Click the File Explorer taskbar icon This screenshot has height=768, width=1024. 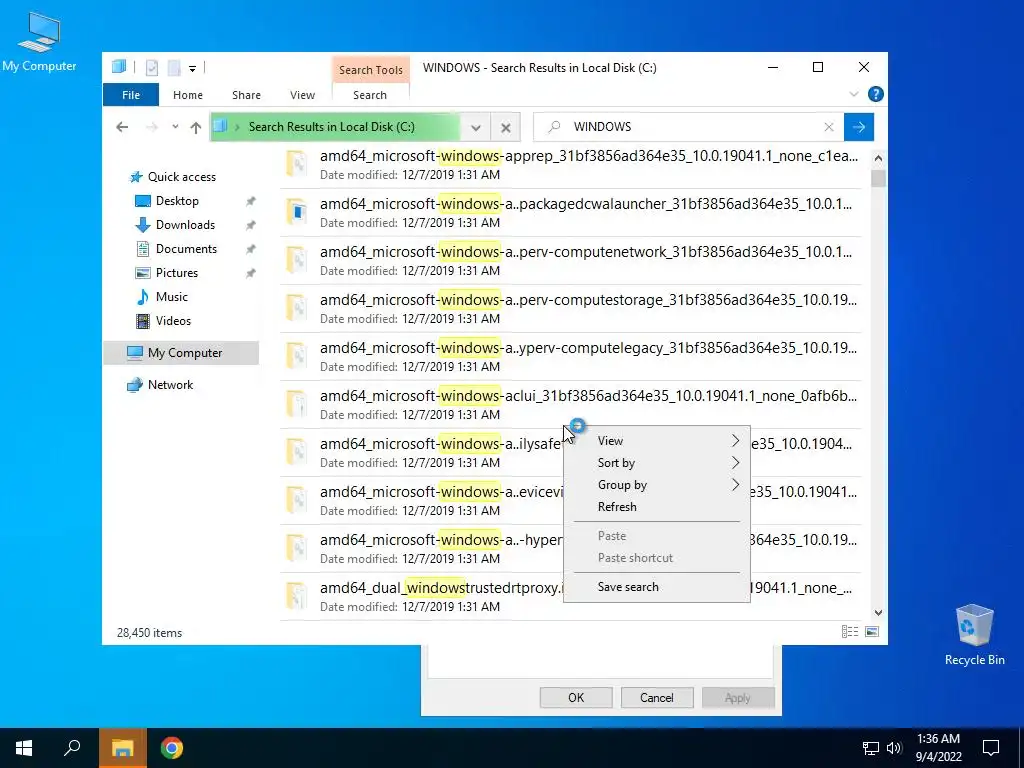(x=123, y=748)
